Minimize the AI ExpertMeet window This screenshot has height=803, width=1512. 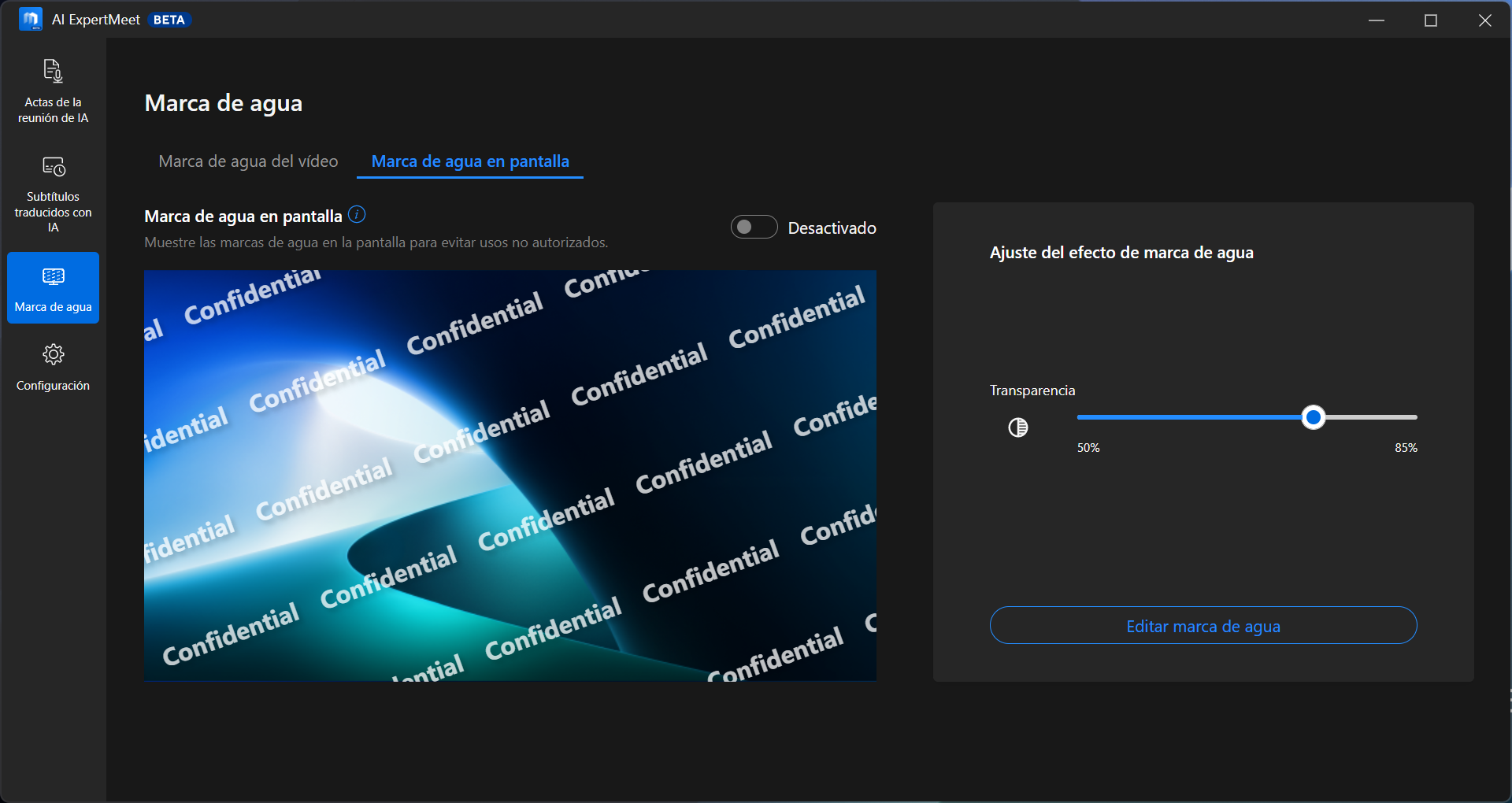pos(1377,20)
